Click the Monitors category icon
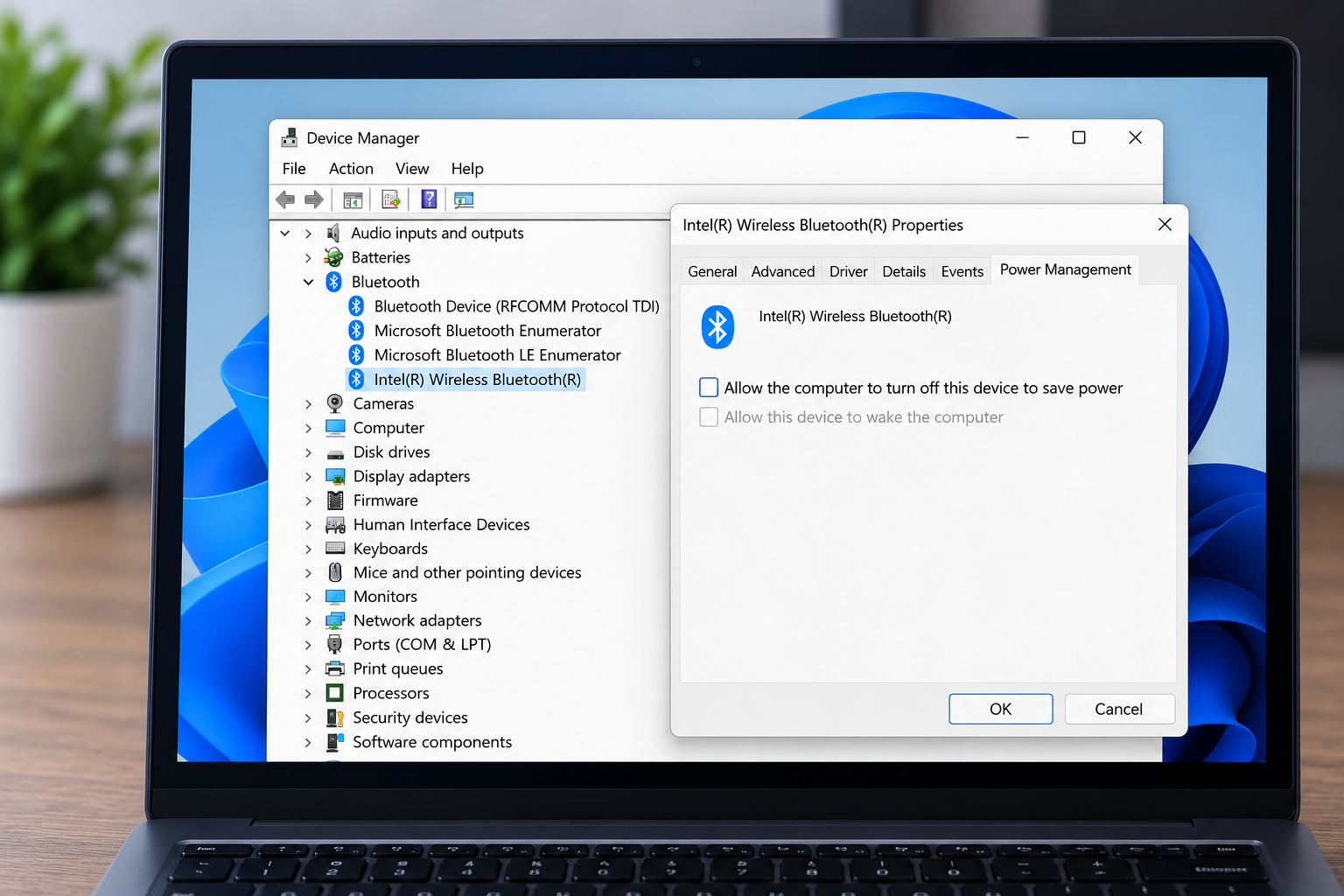Image resolution: width=1344 pixels, height=896 pixels. click(x=335, y=596)
